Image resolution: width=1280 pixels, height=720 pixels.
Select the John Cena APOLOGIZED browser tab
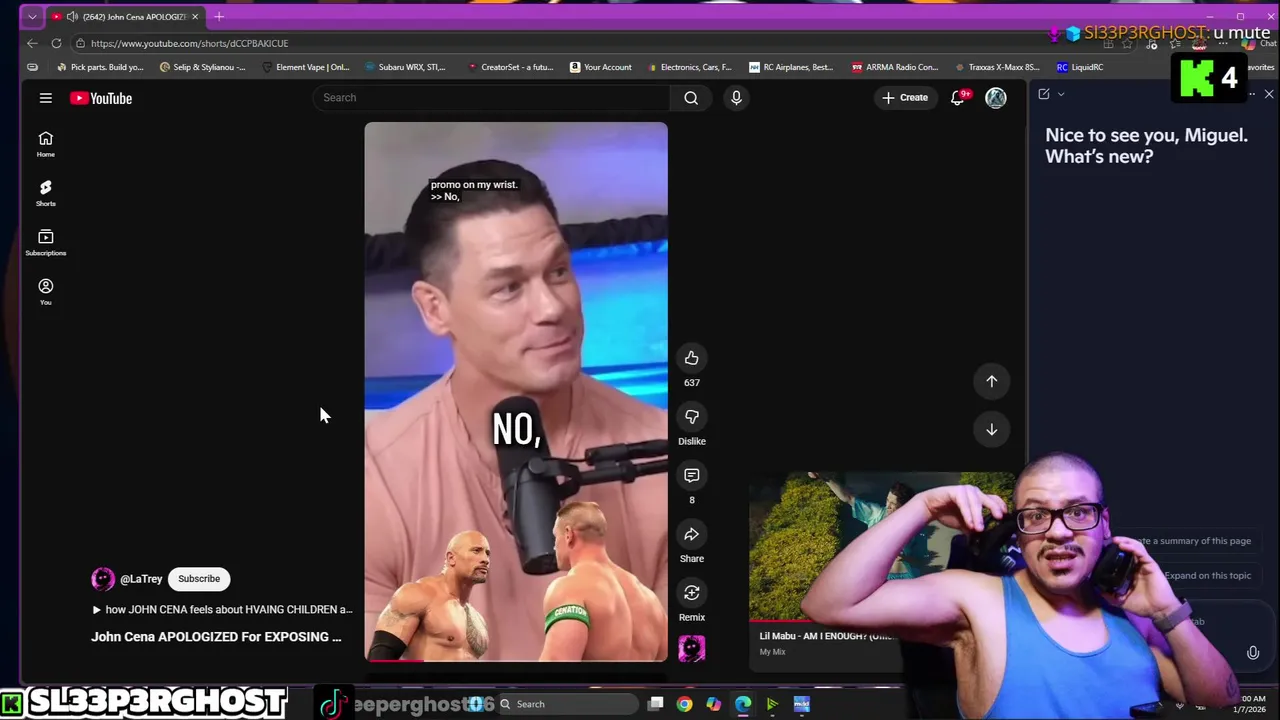tap(127, 17)
